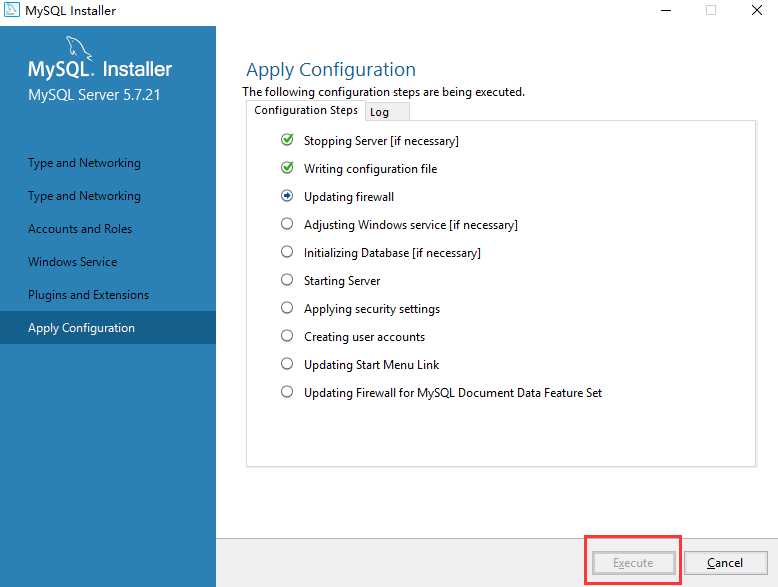Open the Configuration Steps tab

tap(306, 110)
